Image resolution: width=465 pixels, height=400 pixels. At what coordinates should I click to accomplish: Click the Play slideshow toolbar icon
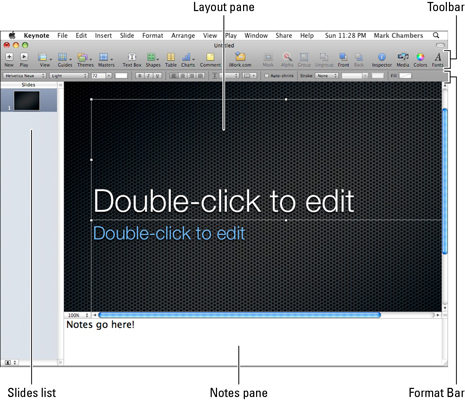(24, 57)
